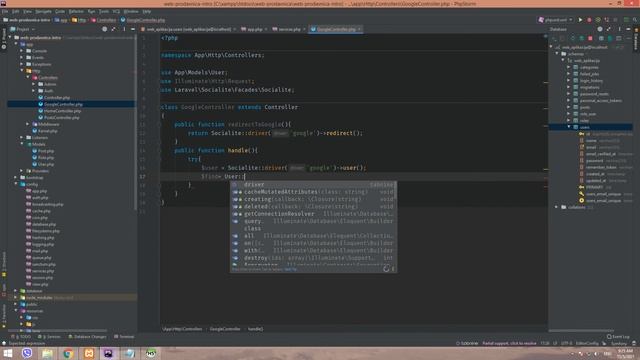The width and height of the screenshot is (640, 360).
Task: Select cacheMutatedAttributes in completion popup
Action: (x=313, y=192)
